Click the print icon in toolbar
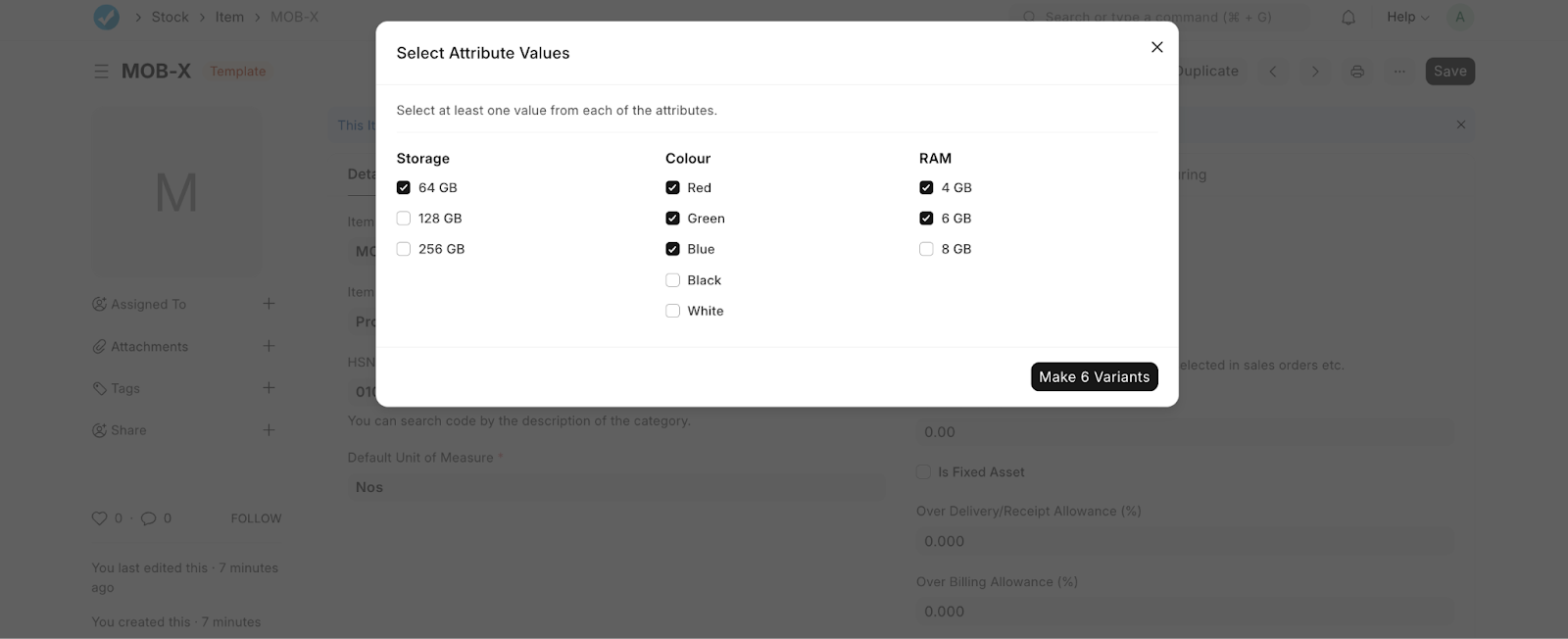 click(x=1356, y=72)
